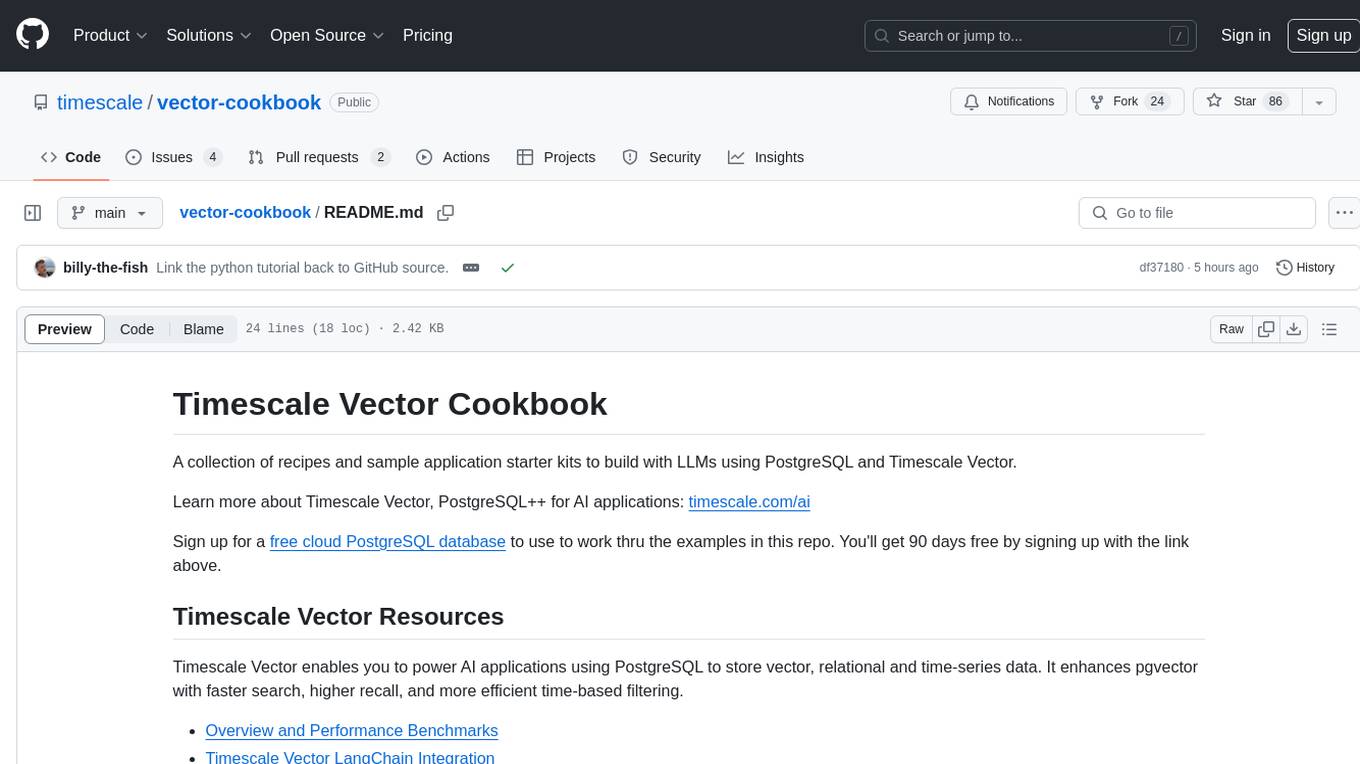The image size is (1360, 764).
Task: Select the Code view
Action: point(137,329)
